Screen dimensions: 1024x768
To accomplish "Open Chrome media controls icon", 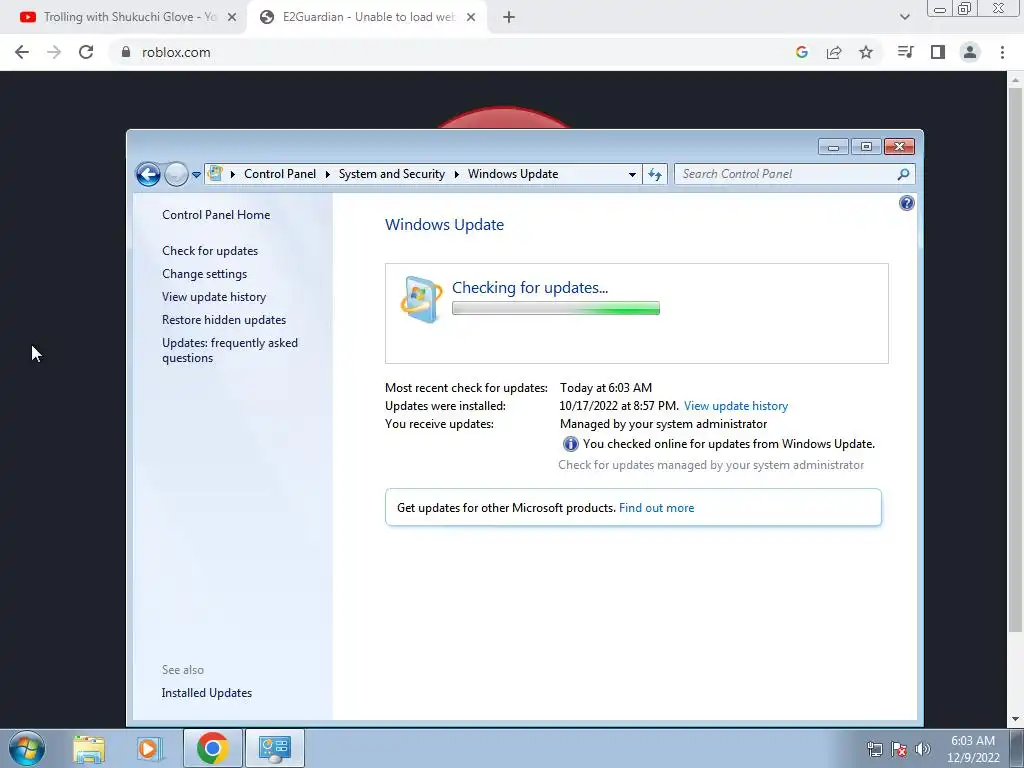I will coord(906,52).
